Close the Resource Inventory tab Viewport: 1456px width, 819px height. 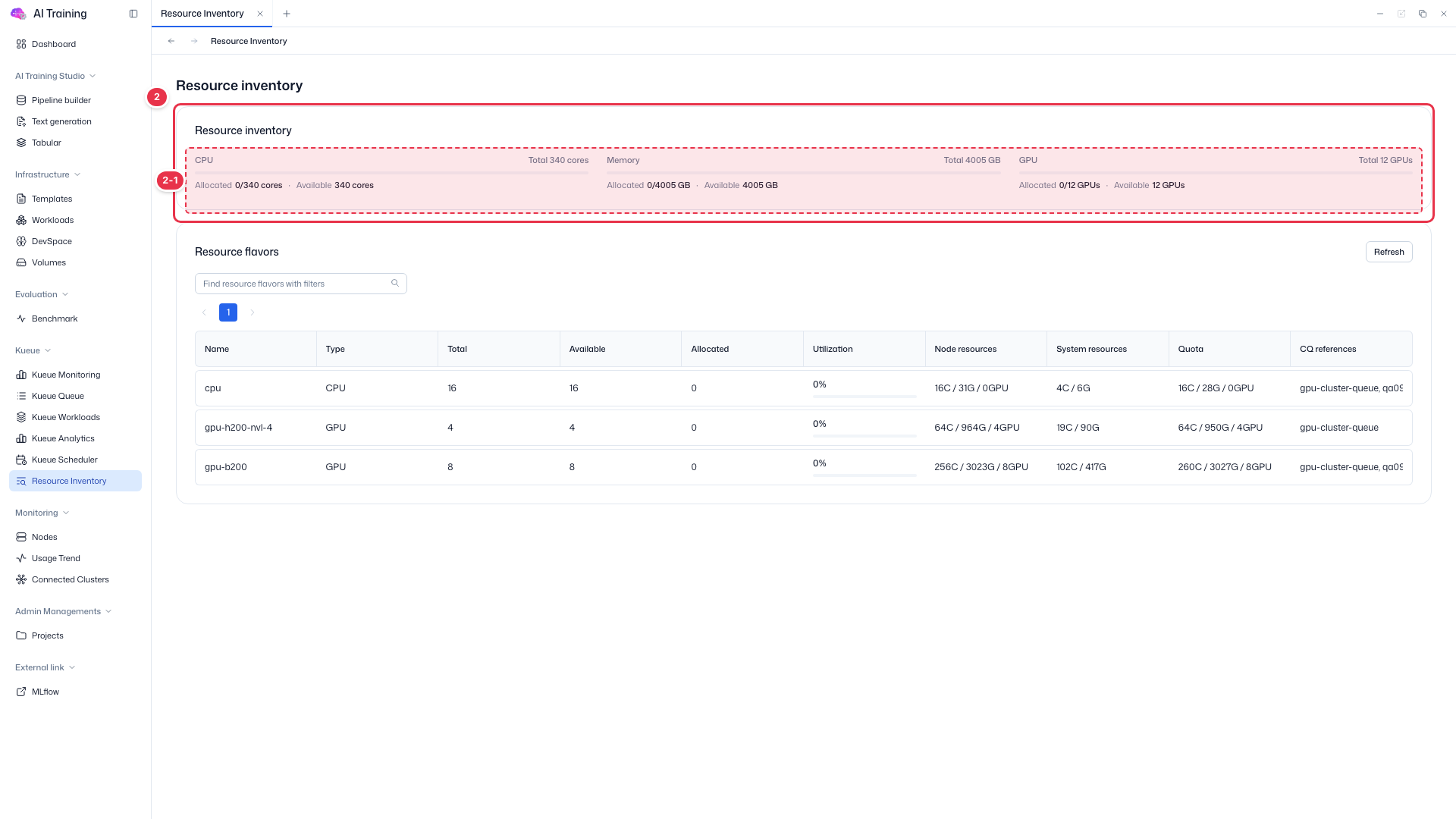(260, 14)
